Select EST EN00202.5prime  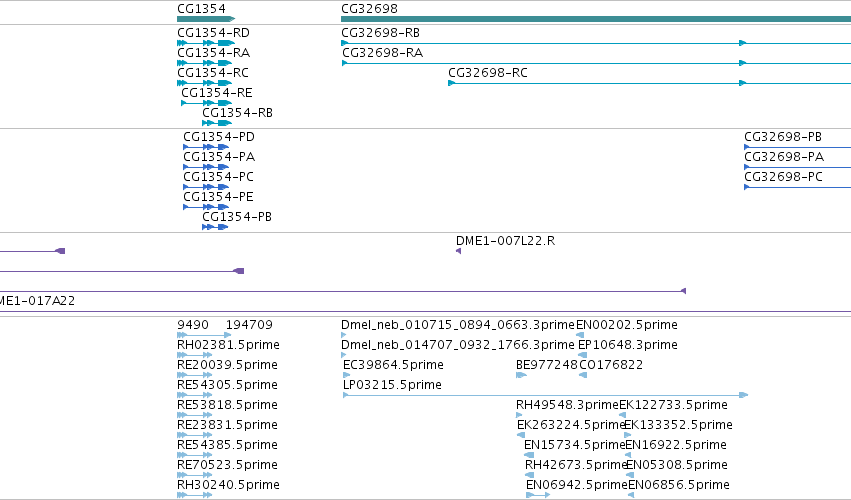pos(627,325)
